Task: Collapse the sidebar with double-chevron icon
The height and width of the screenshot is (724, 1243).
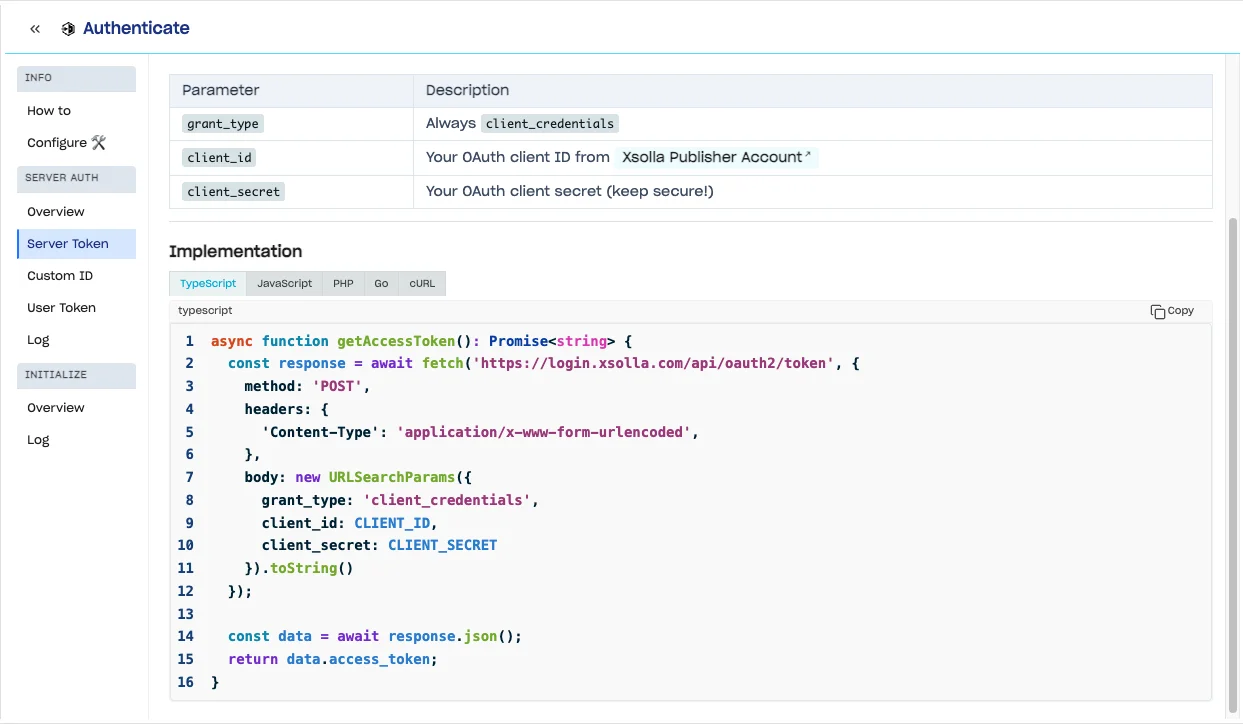Action: (35, 29)
